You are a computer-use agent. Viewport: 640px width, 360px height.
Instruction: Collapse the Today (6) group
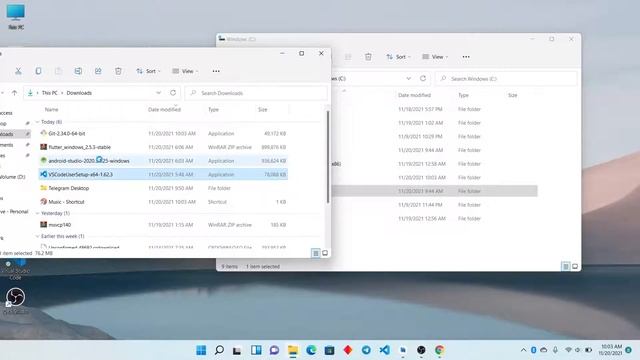(x=37, y=122)
